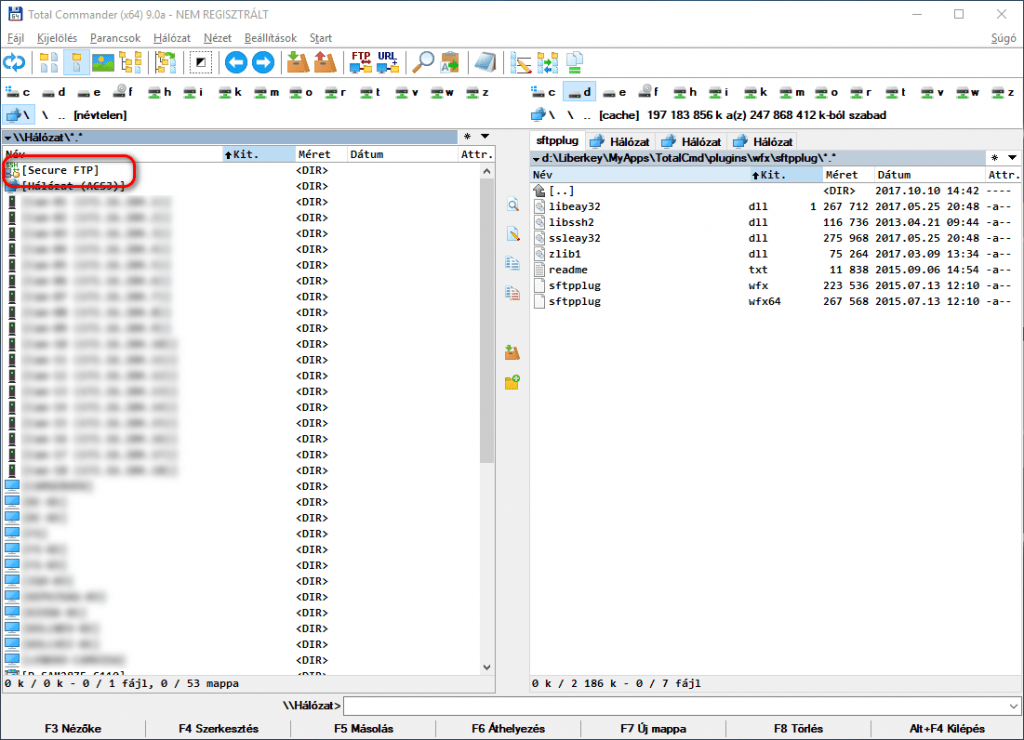1024x740 pixels.
Task: Click the F4 Szerkesztés button
Action: 219,728
